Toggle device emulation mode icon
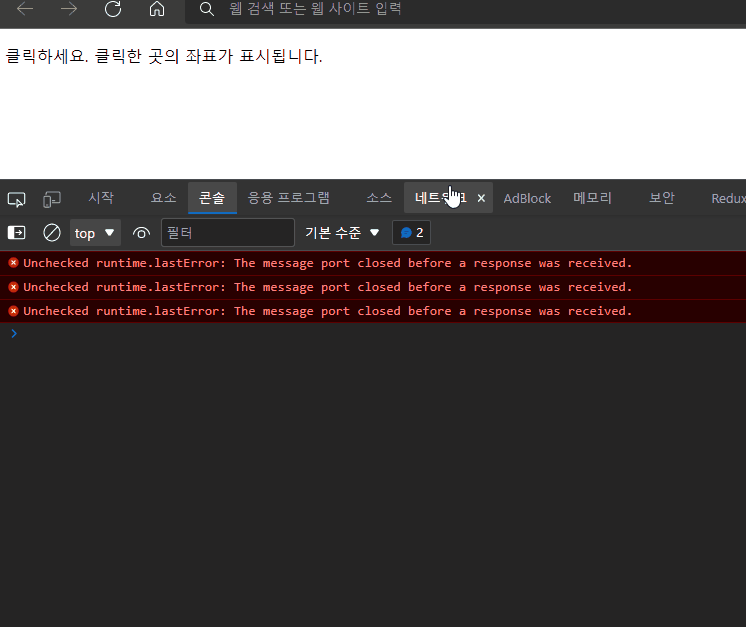The width and height of the screenshot is (746, 627). pos(52,199)
